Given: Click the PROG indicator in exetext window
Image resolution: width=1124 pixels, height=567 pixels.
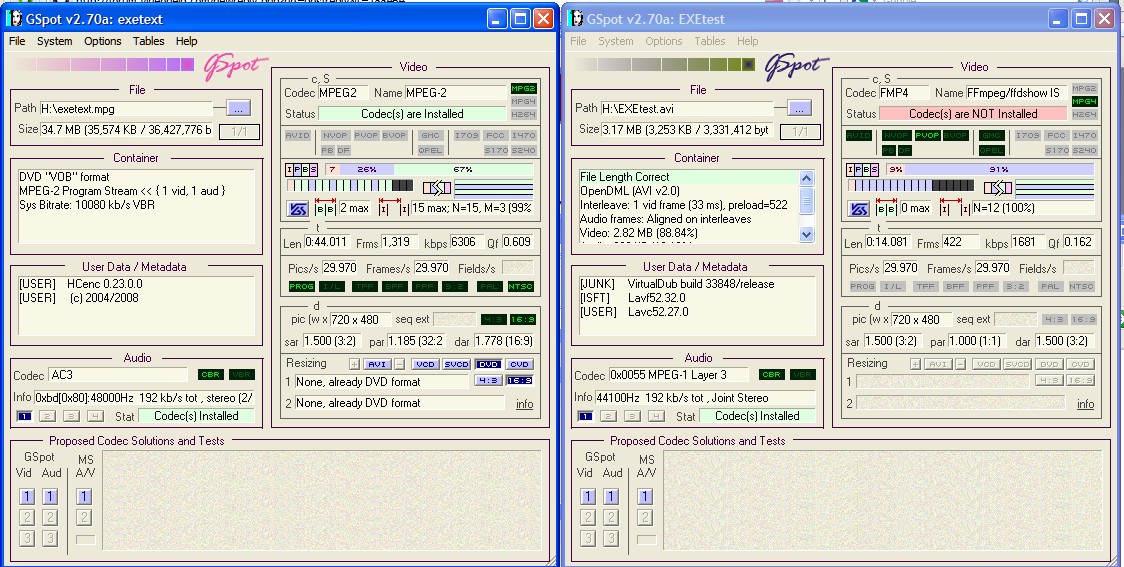Looking at the screenshot, I should (302, 286).
